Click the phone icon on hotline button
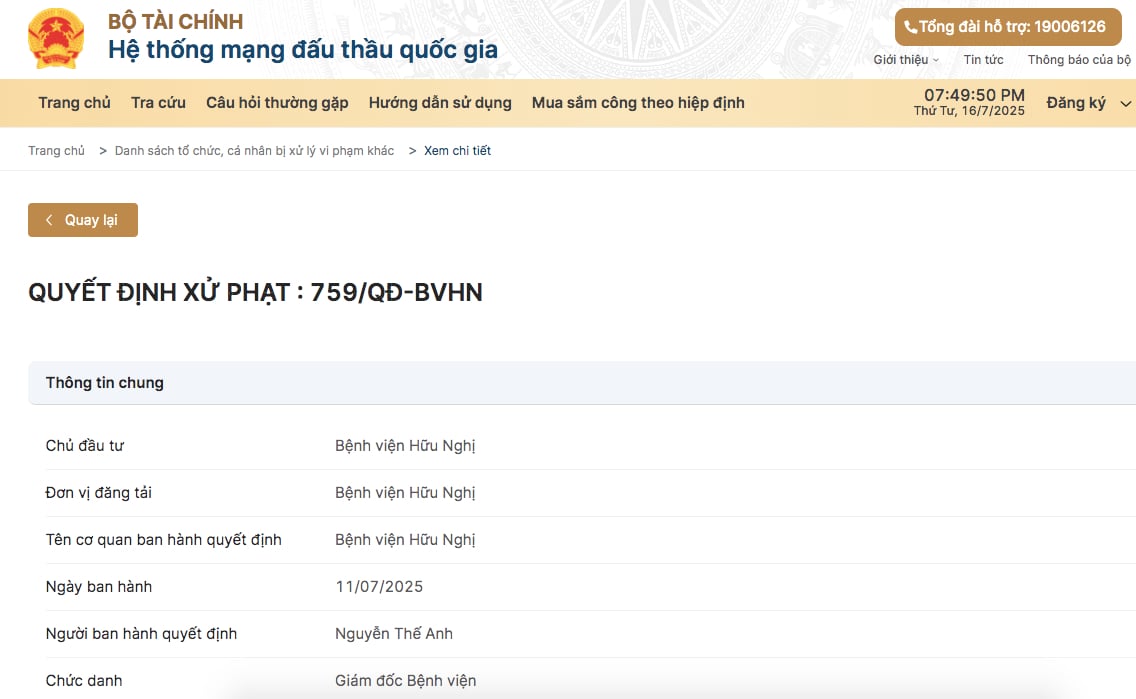The height and width of the screenshot is (699, 1136). click(x=913, y=27)
